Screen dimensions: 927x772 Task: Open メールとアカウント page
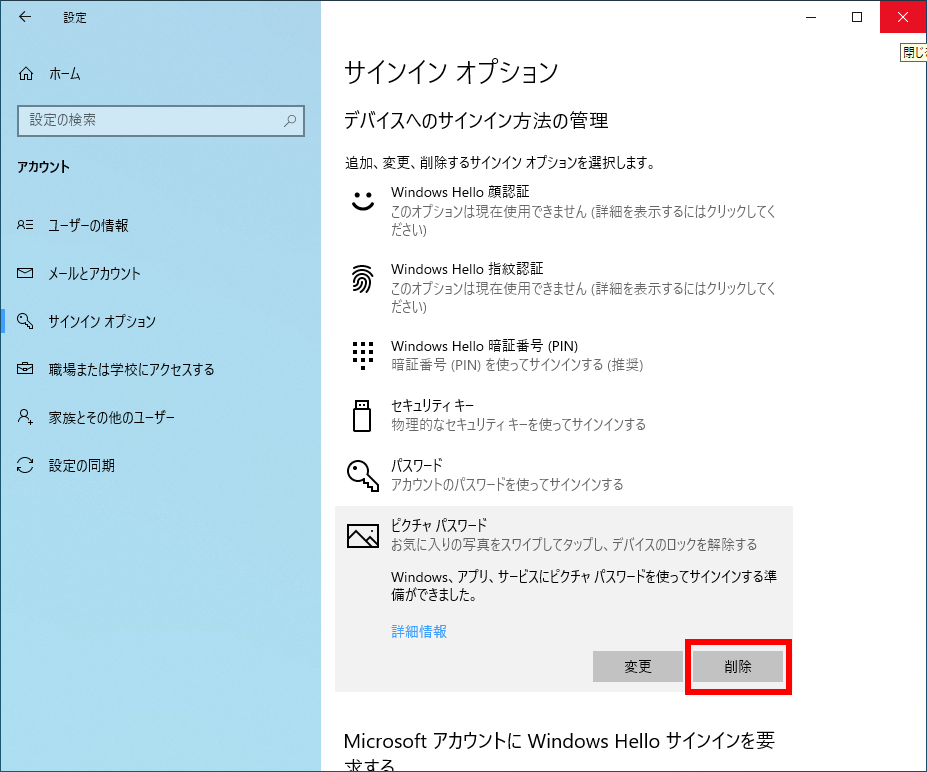(94, 273)
